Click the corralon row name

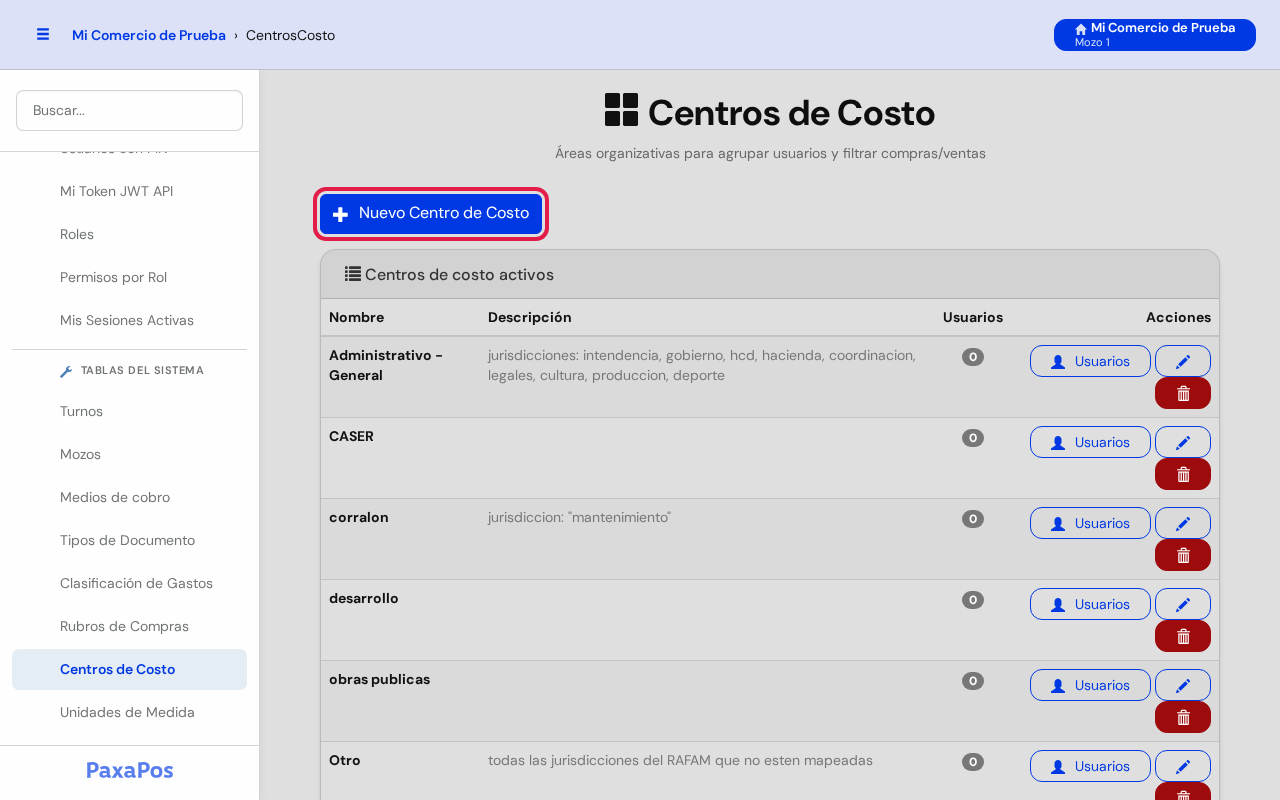point(359,517)
